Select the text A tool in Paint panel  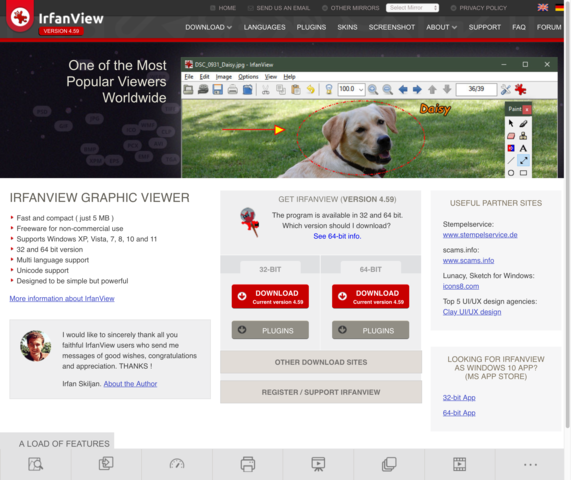pos(523,148)
